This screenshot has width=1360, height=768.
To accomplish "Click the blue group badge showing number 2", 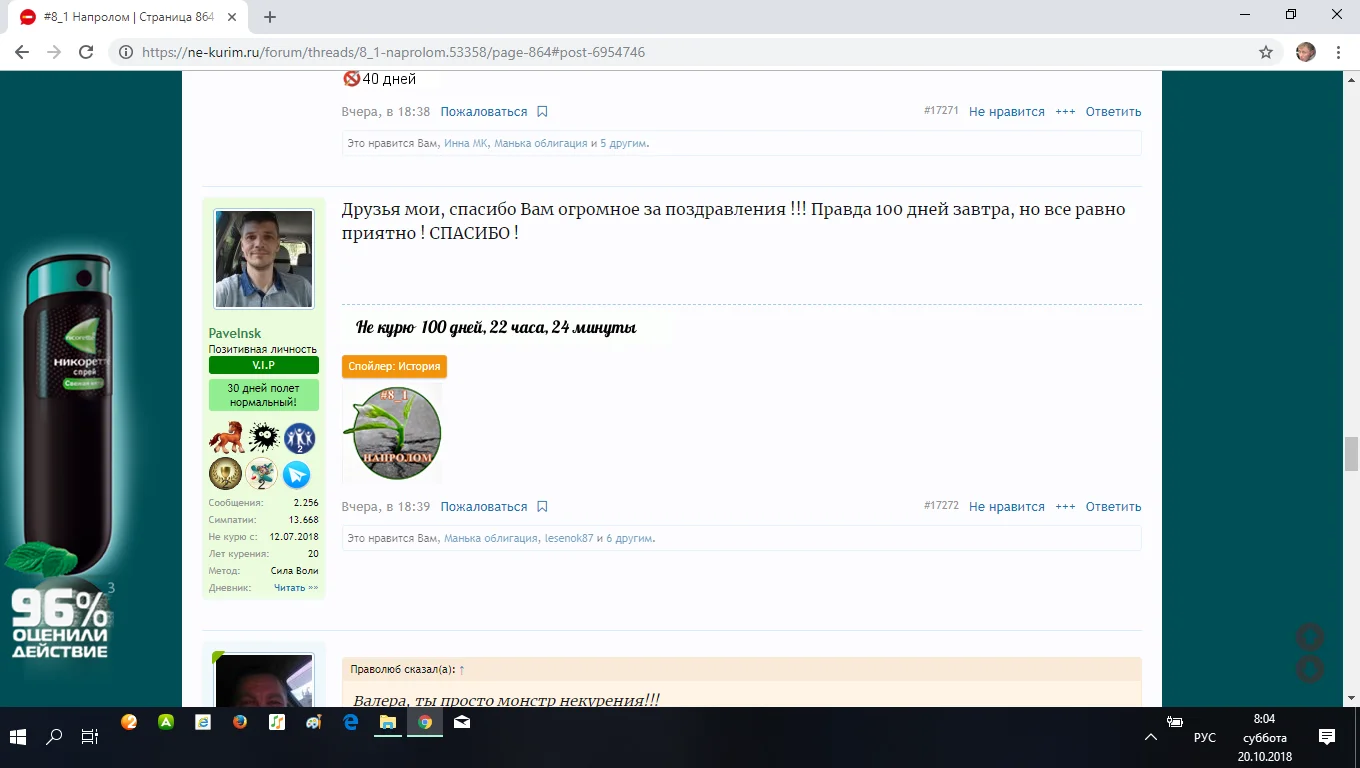I will [299, 437].
